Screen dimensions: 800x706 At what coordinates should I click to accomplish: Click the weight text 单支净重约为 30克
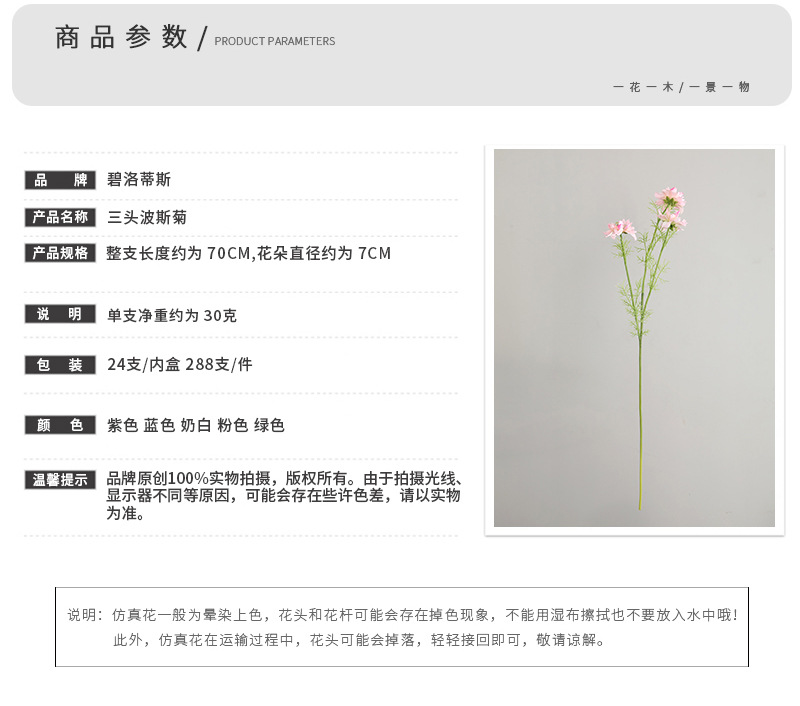[172, 315]
